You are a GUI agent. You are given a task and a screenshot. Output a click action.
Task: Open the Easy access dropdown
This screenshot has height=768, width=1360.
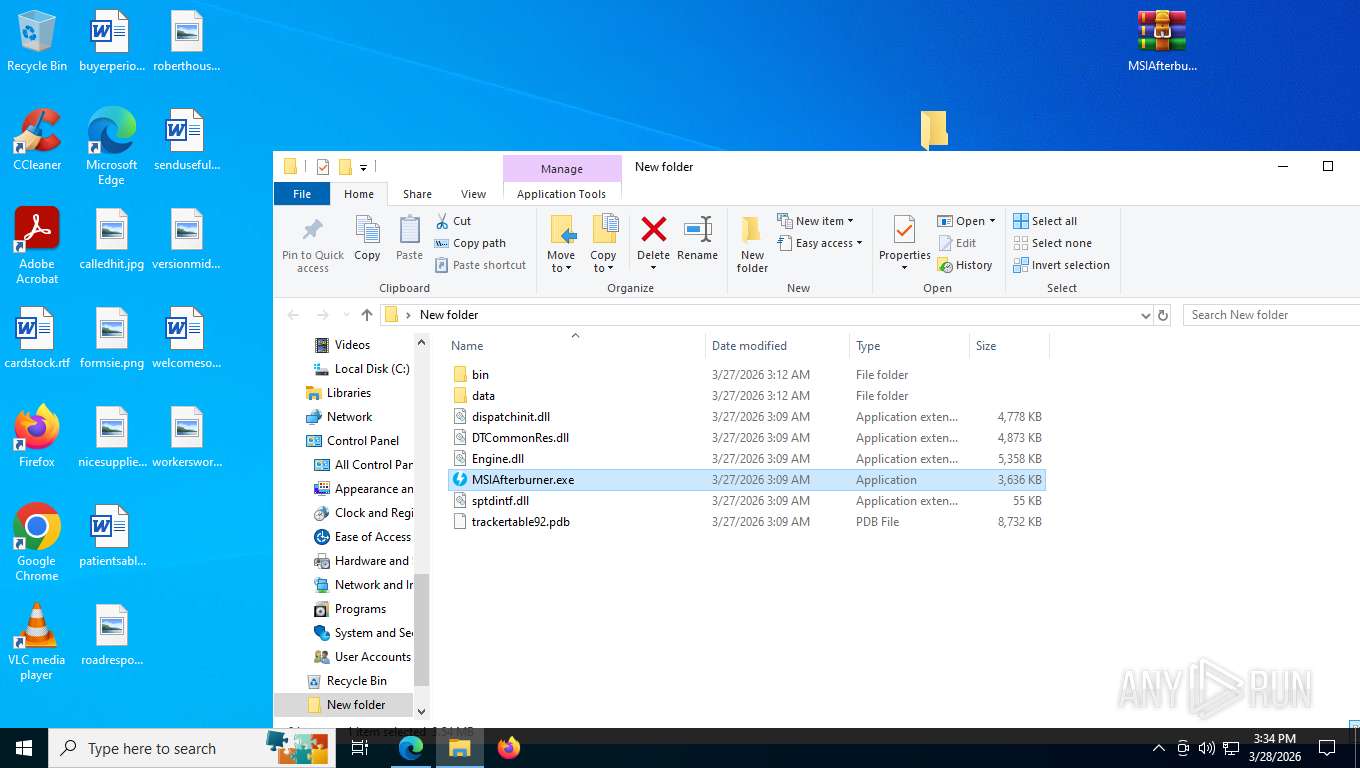819,243
